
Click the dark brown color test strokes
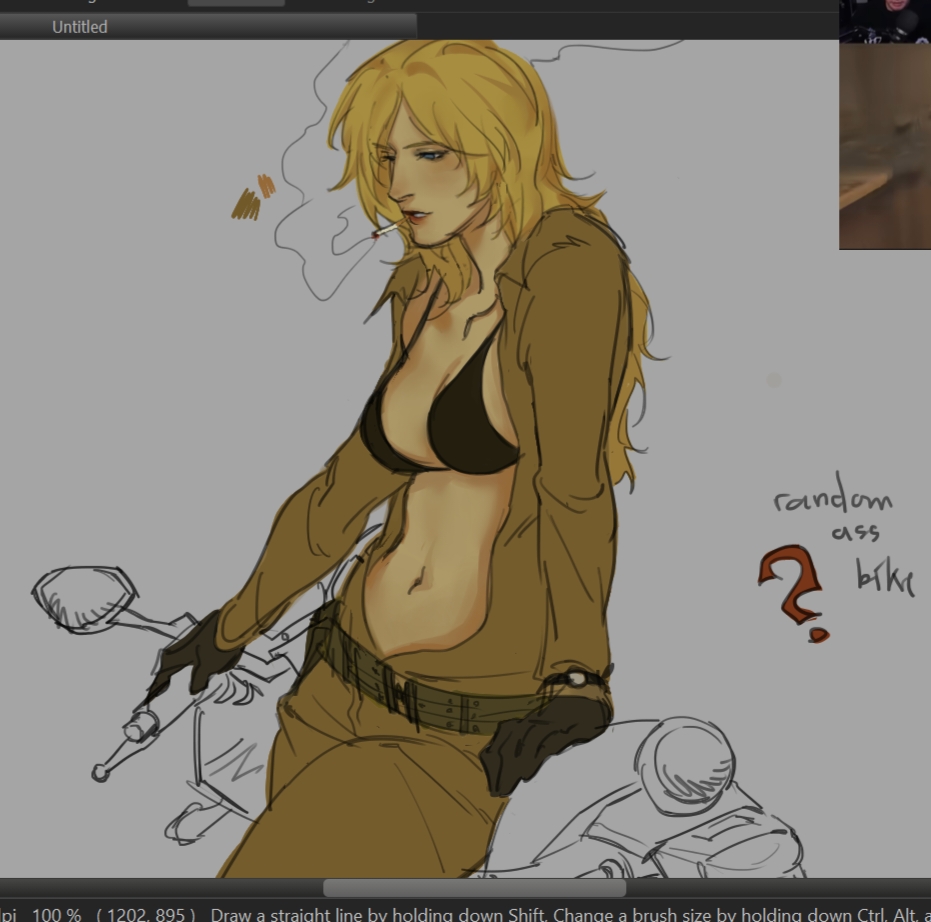pos(246,205)
